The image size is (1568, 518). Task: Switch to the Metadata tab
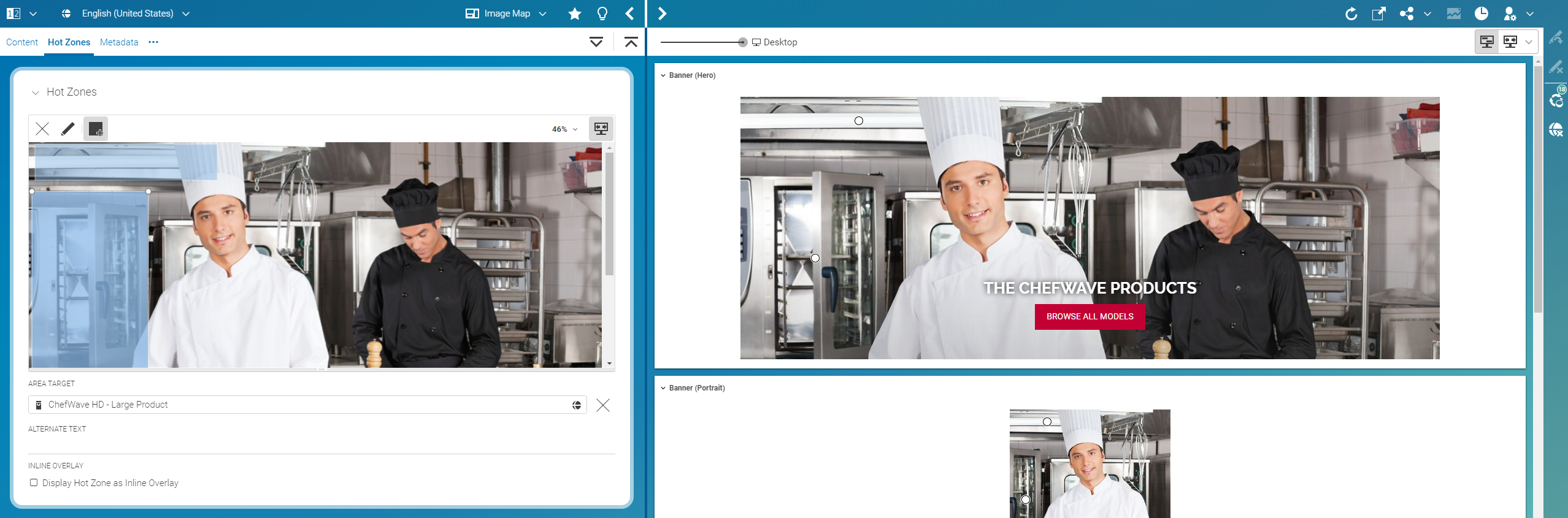[119, 42]
